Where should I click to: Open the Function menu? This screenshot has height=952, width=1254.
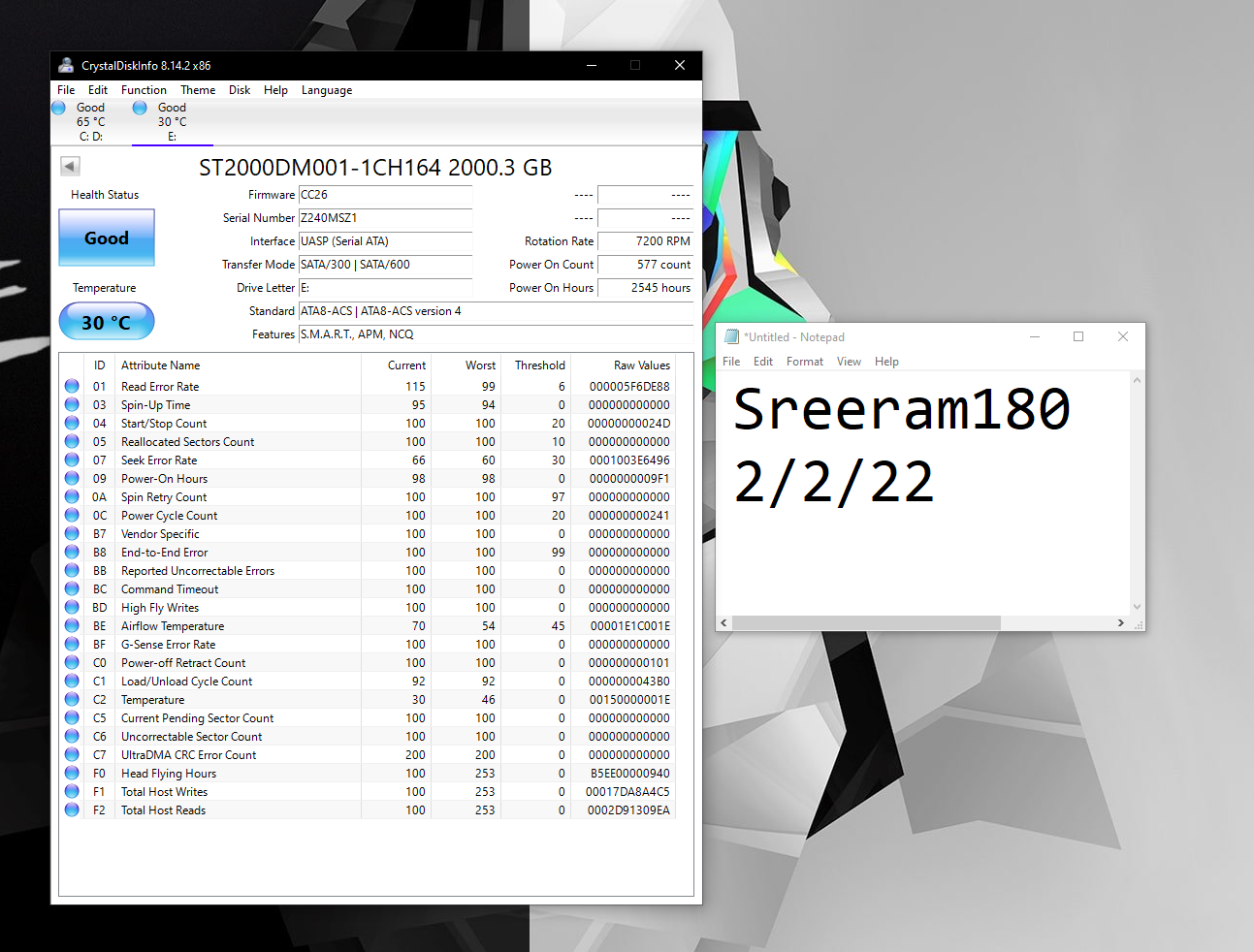pyautogui.click(x=144, y=90)
